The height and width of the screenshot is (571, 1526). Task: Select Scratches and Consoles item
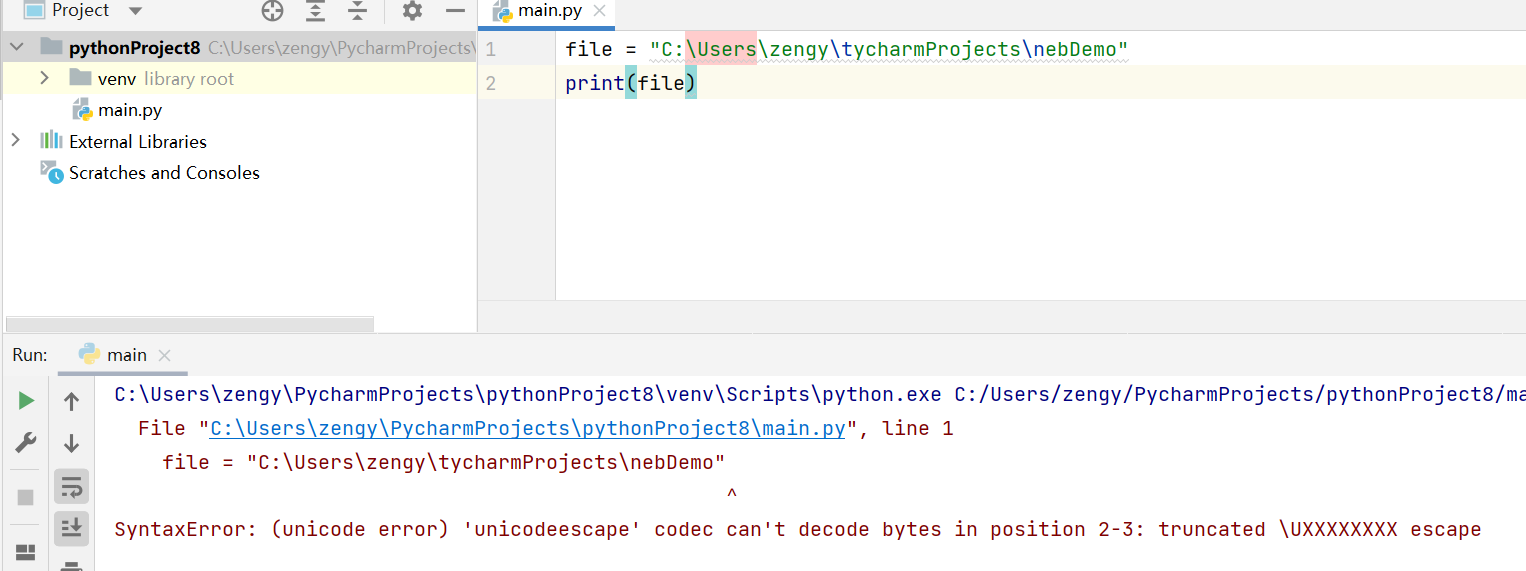coord(164,172)
